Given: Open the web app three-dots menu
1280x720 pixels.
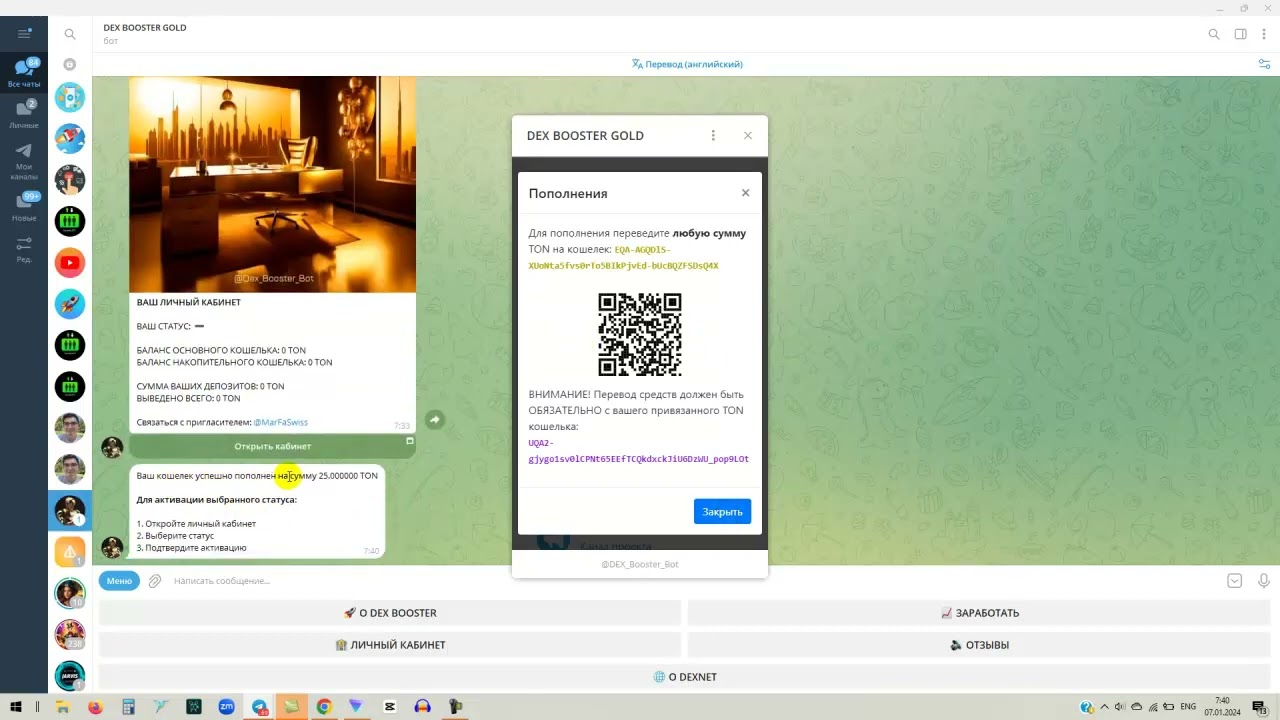Looking at the screenshot, I should click(713, 135).
